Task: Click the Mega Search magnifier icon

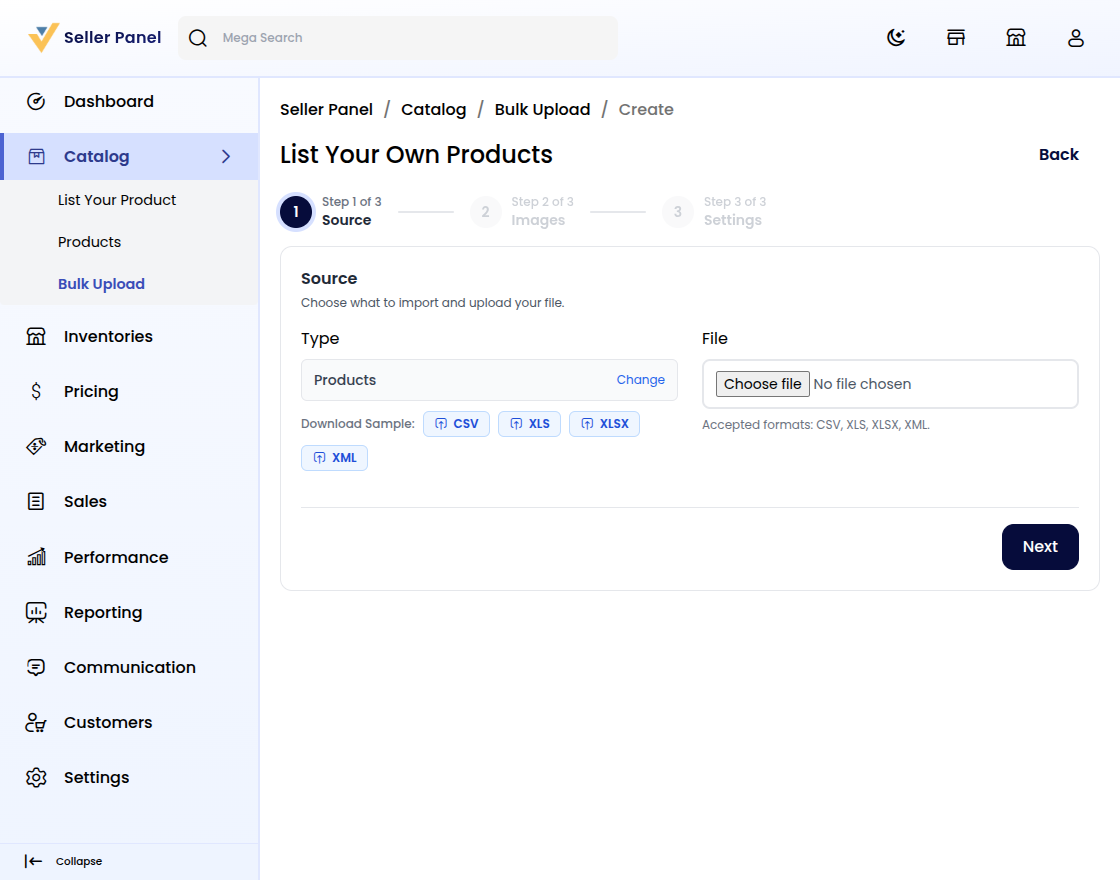Action: [198, 38]
